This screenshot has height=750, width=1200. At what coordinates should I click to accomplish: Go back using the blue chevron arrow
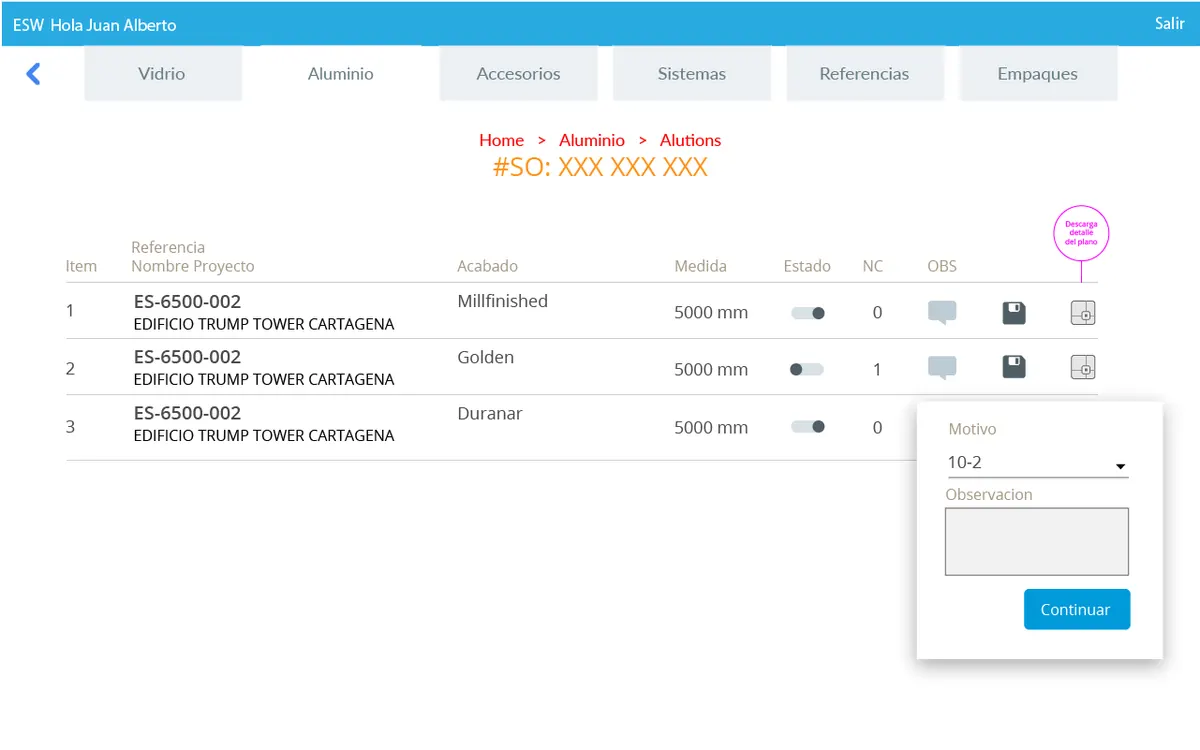[33, 73]
